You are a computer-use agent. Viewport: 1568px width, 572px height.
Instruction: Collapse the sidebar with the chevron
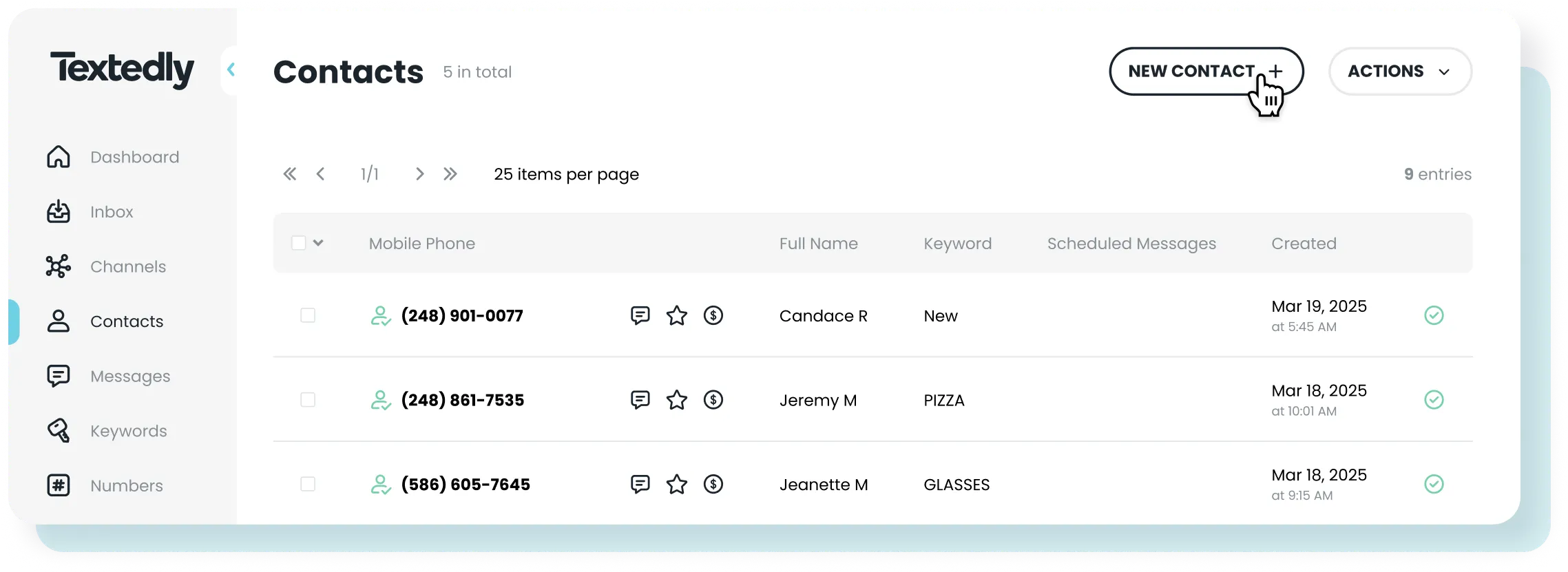231,70
